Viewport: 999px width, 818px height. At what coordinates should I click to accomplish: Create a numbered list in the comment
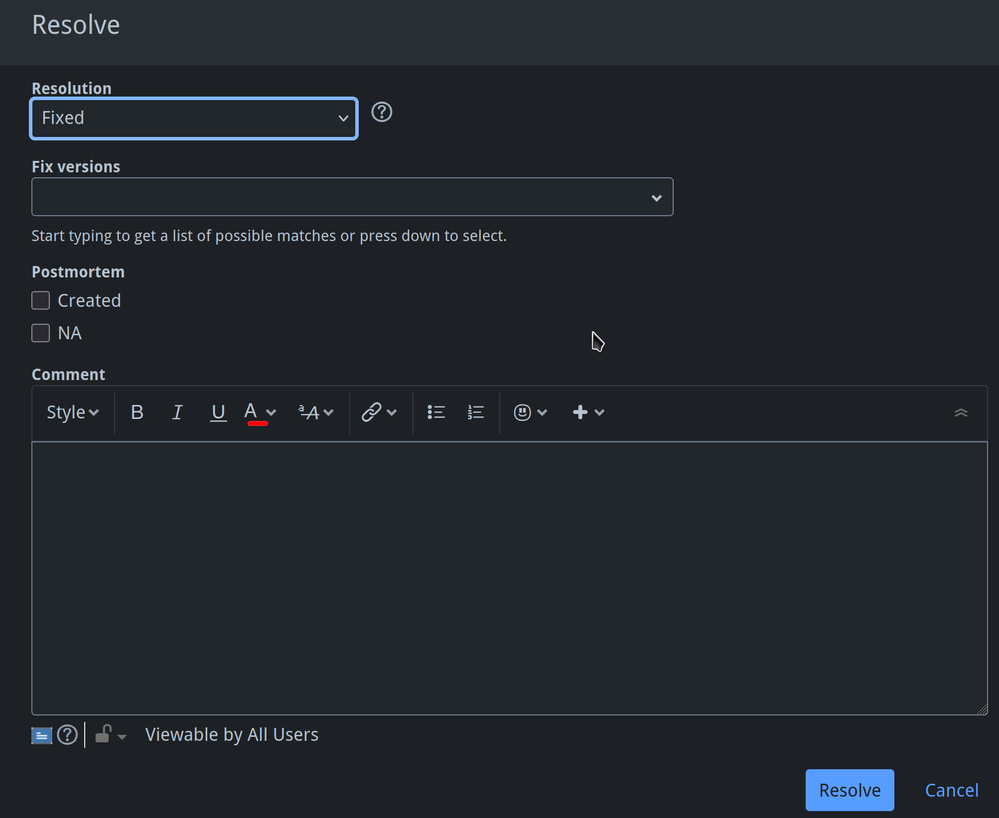pyautogui.click(x=475, y=412)
